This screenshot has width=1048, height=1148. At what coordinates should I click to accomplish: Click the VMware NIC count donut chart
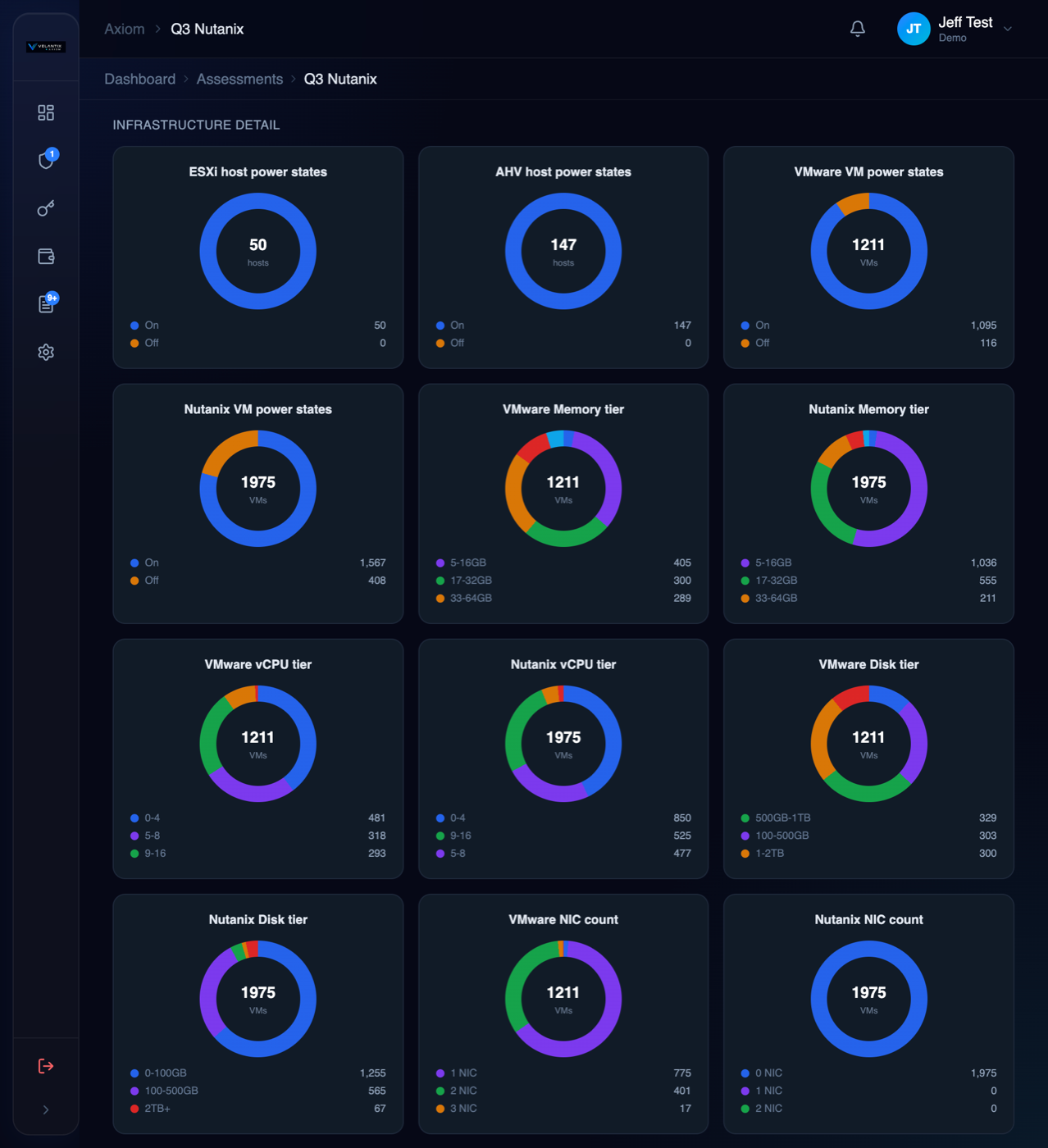(x=563, y=999)
